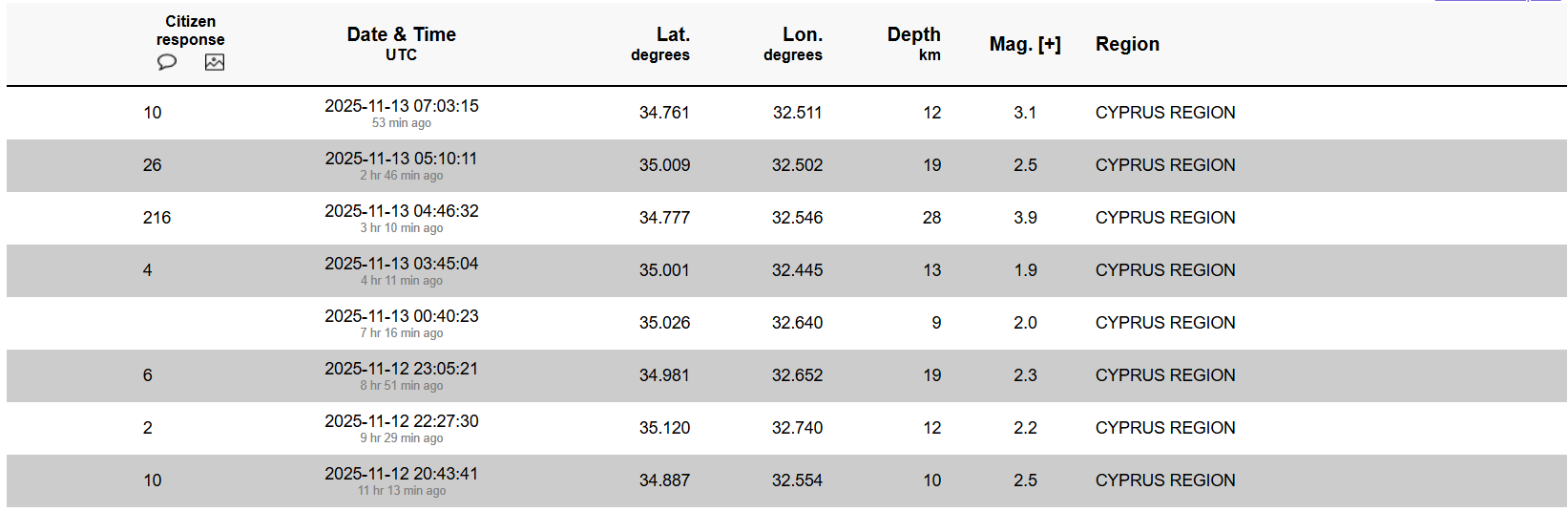The height and width of the screenshot is (512, 1568).
Task: Click CYPRUS REGION in the magnitude 1.9 row
Action: [1164, 270]
